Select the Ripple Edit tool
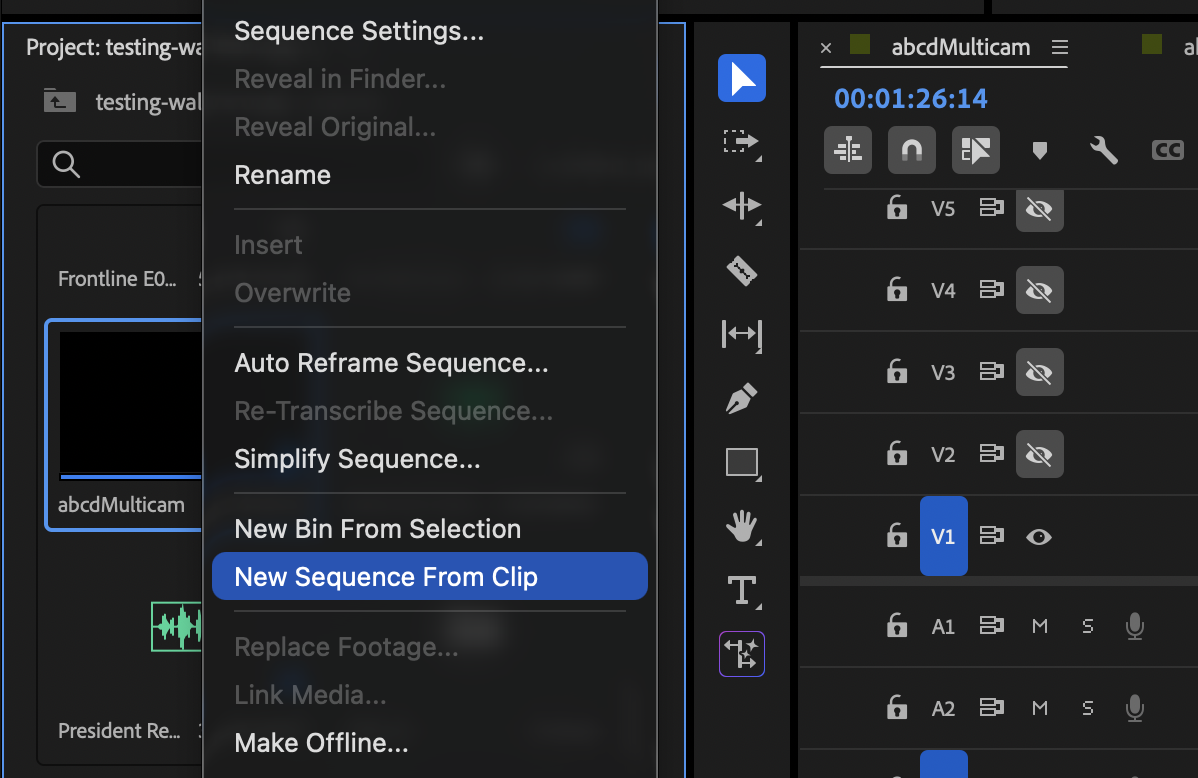 pos(741,206)
